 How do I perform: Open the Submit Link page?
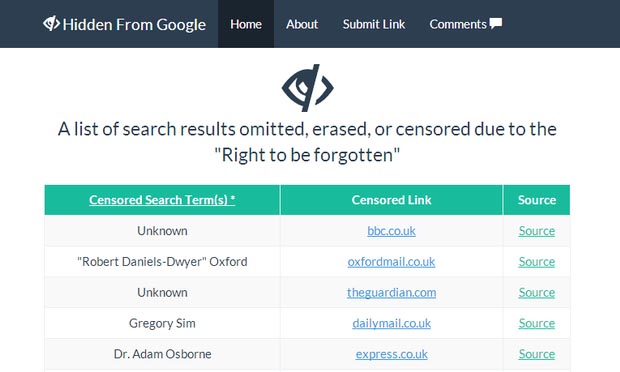point(374,24)
